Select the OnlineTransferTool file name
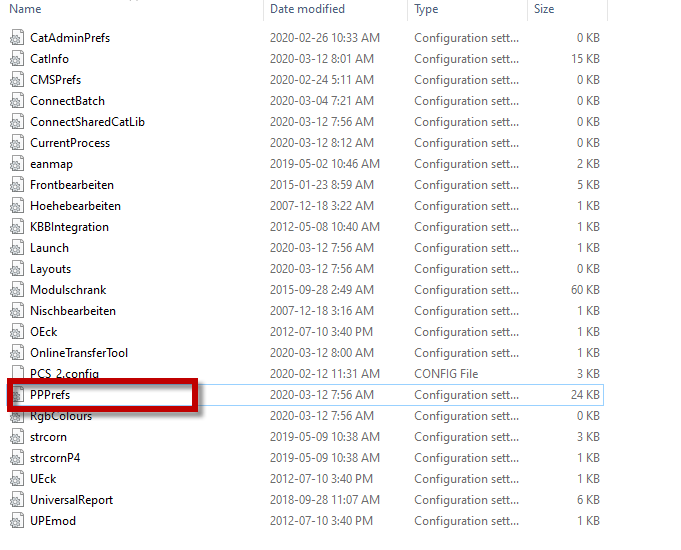This screenshot has width=681, height=550. tap(79, 353)
